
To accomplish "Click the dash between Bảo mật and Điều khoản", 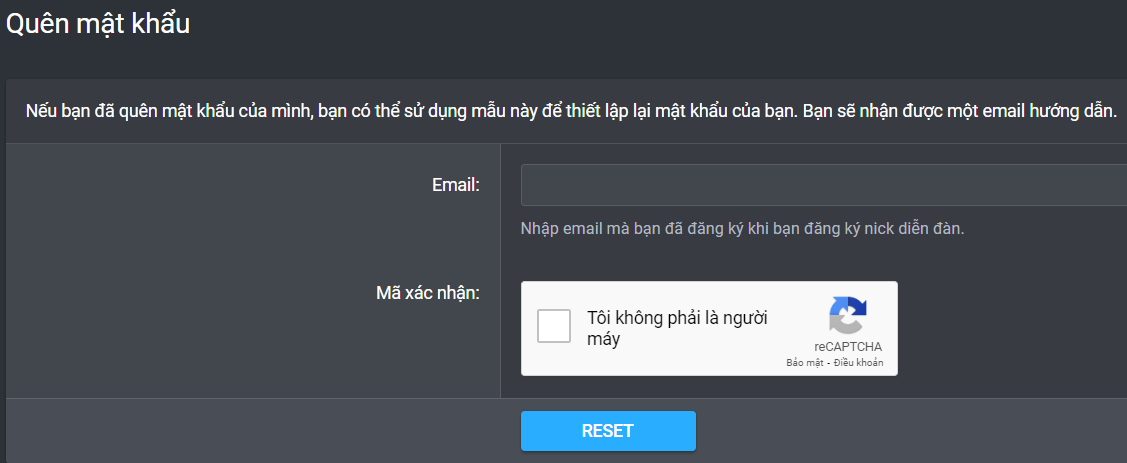I will coord(828,363).
